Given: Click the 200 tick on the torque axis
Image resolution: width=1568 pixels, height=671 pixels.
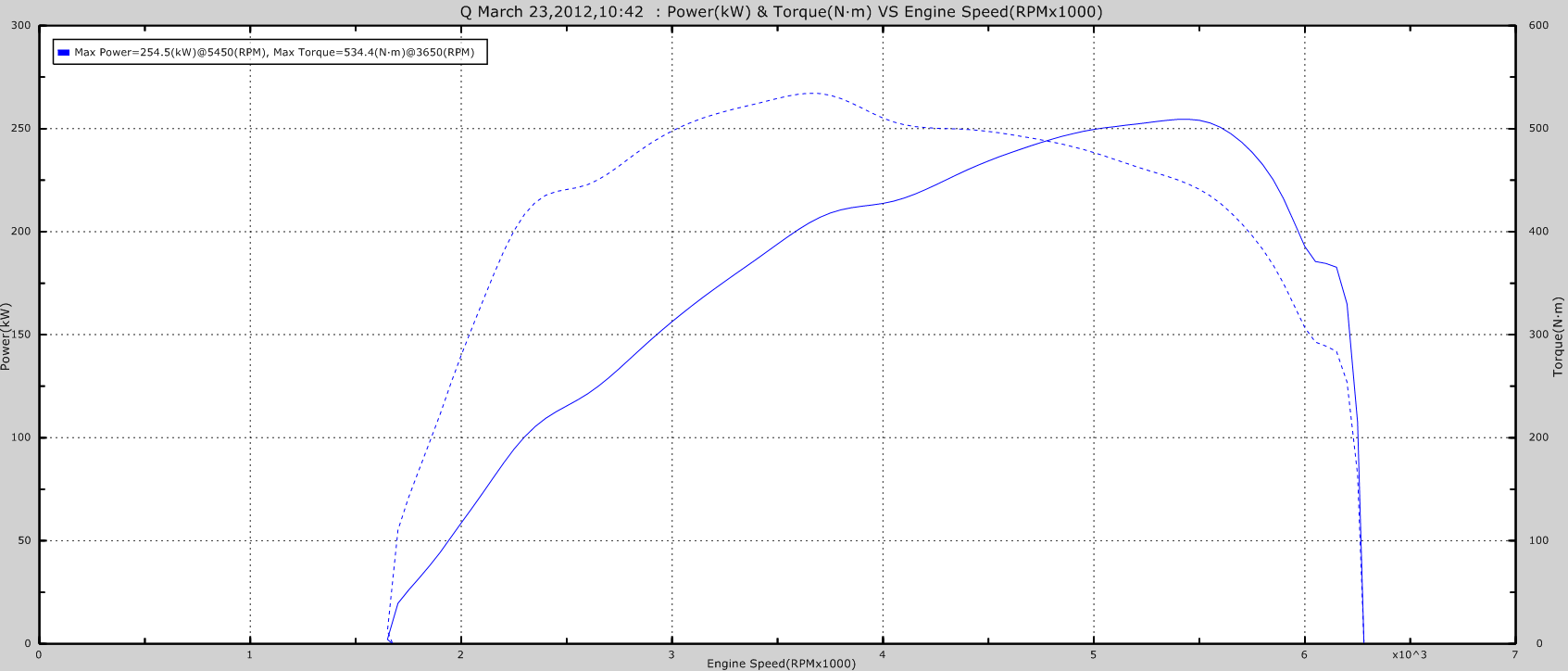Looking at the screenshot, I should [1538, 437].
